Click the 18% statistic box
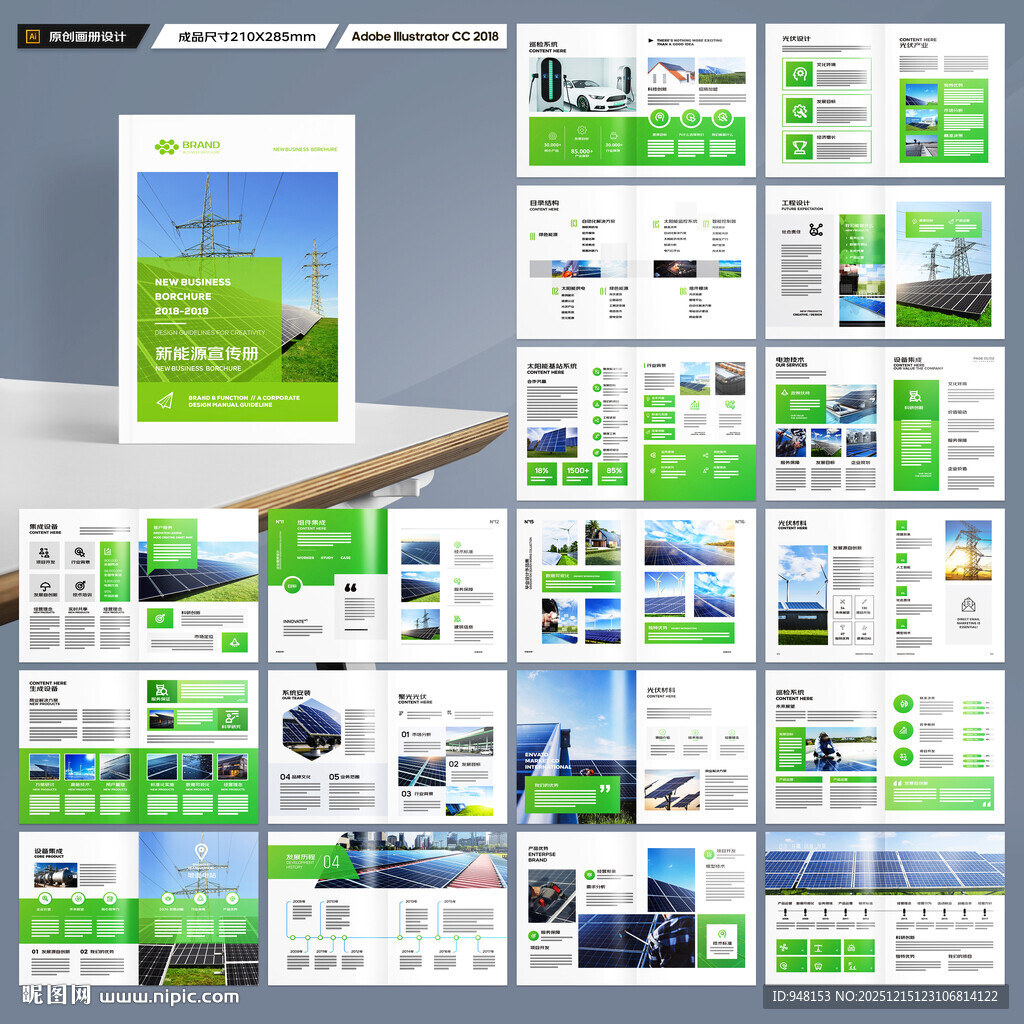 (x=541, y=472)
